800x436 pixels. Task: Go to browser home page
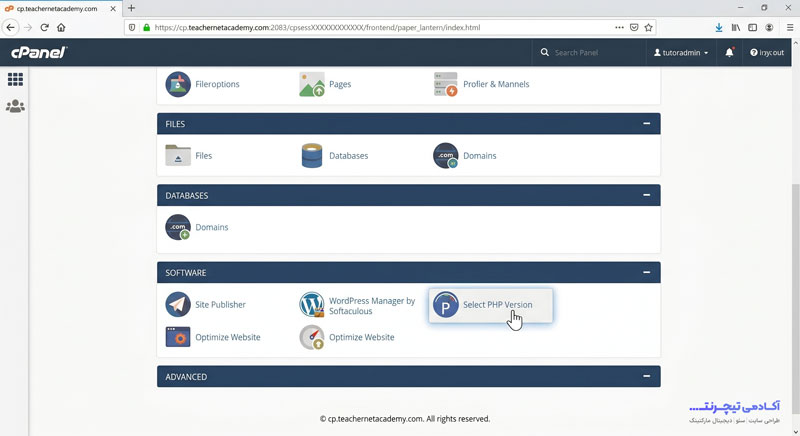pyautogui.click(x=61, y=28)
